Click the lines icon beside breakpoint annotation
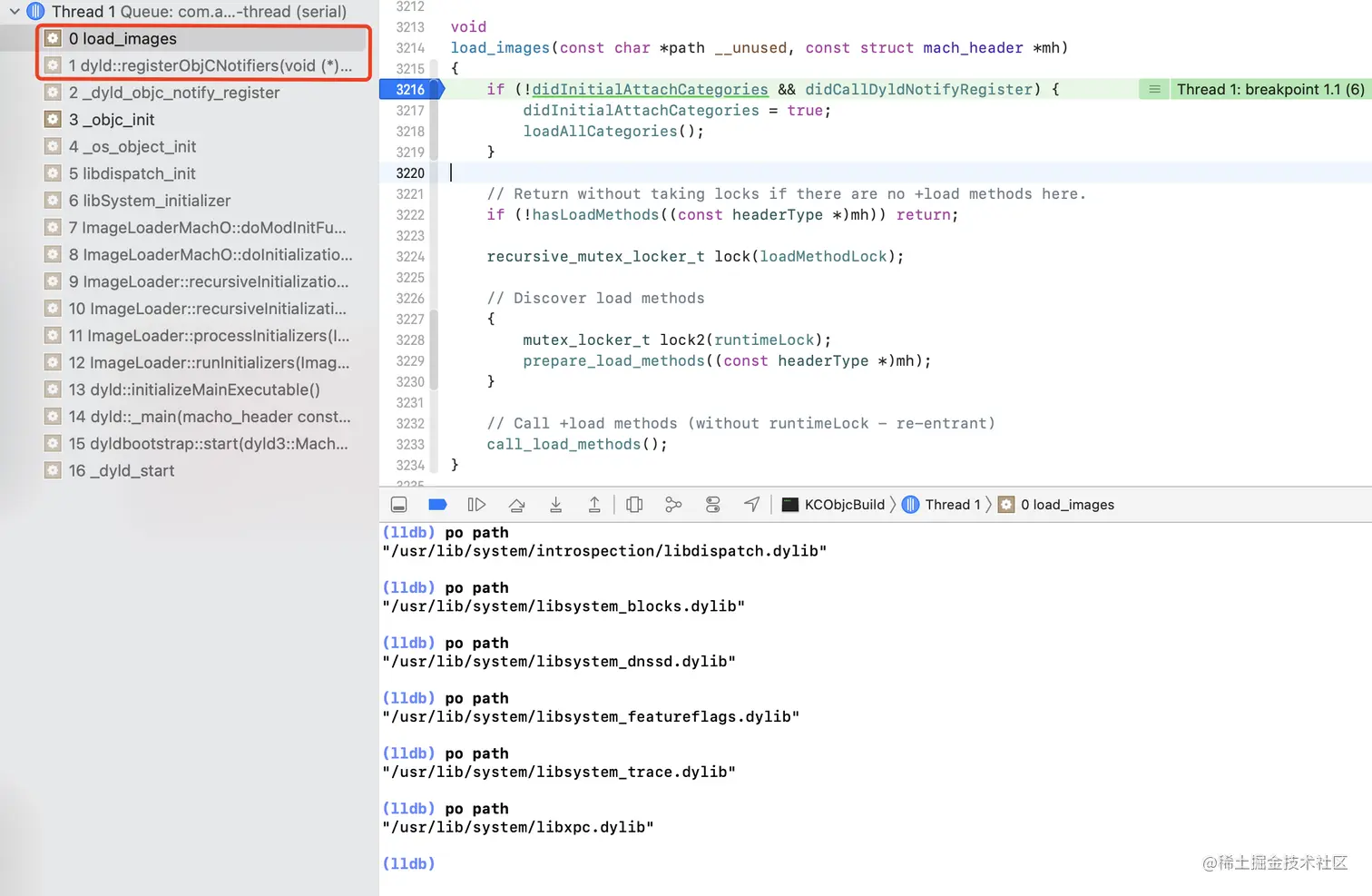Screen dimensions: 1372x896 [1154, 89]
